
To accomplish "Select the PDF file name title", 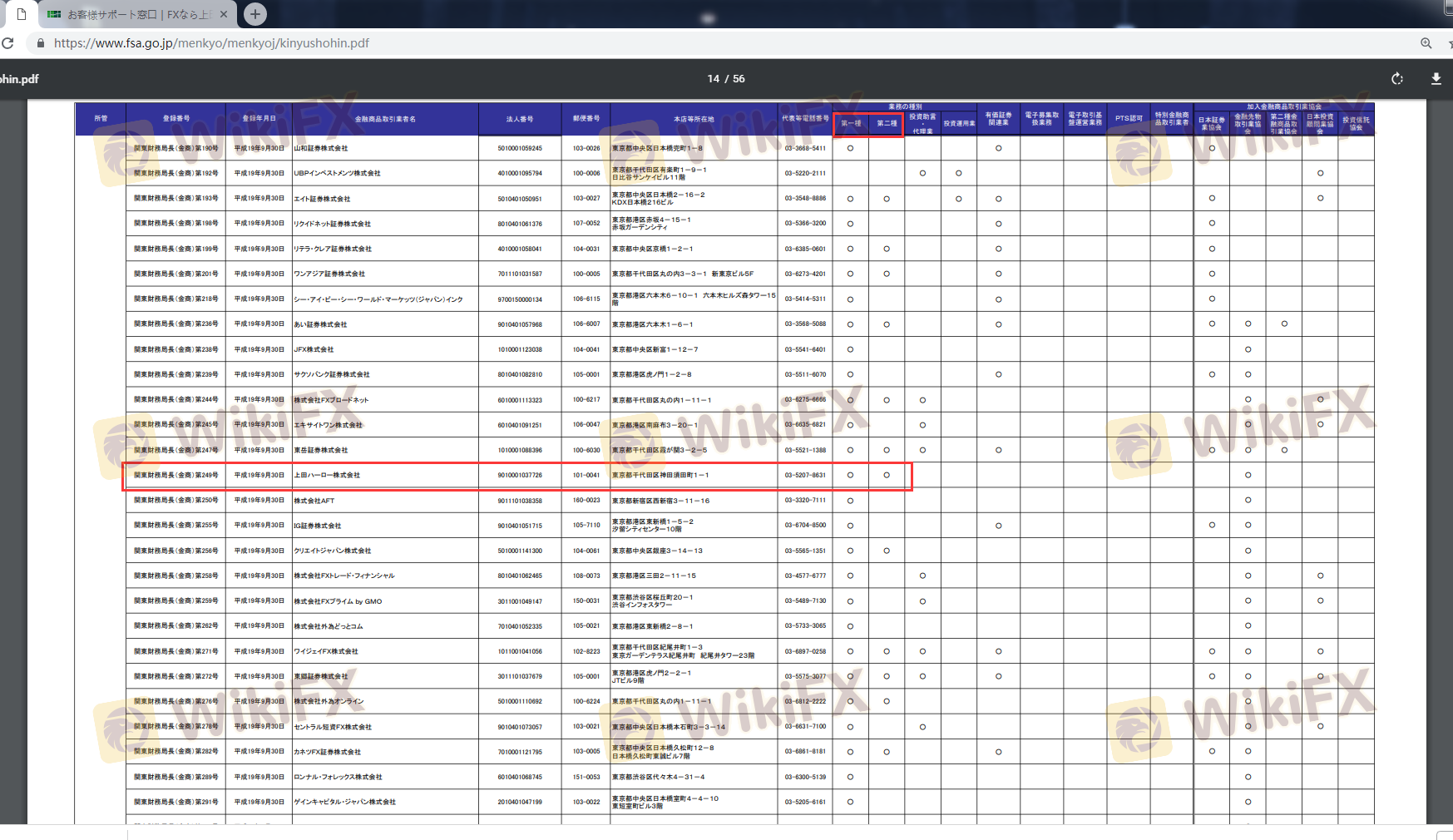I will pos(19,79).
